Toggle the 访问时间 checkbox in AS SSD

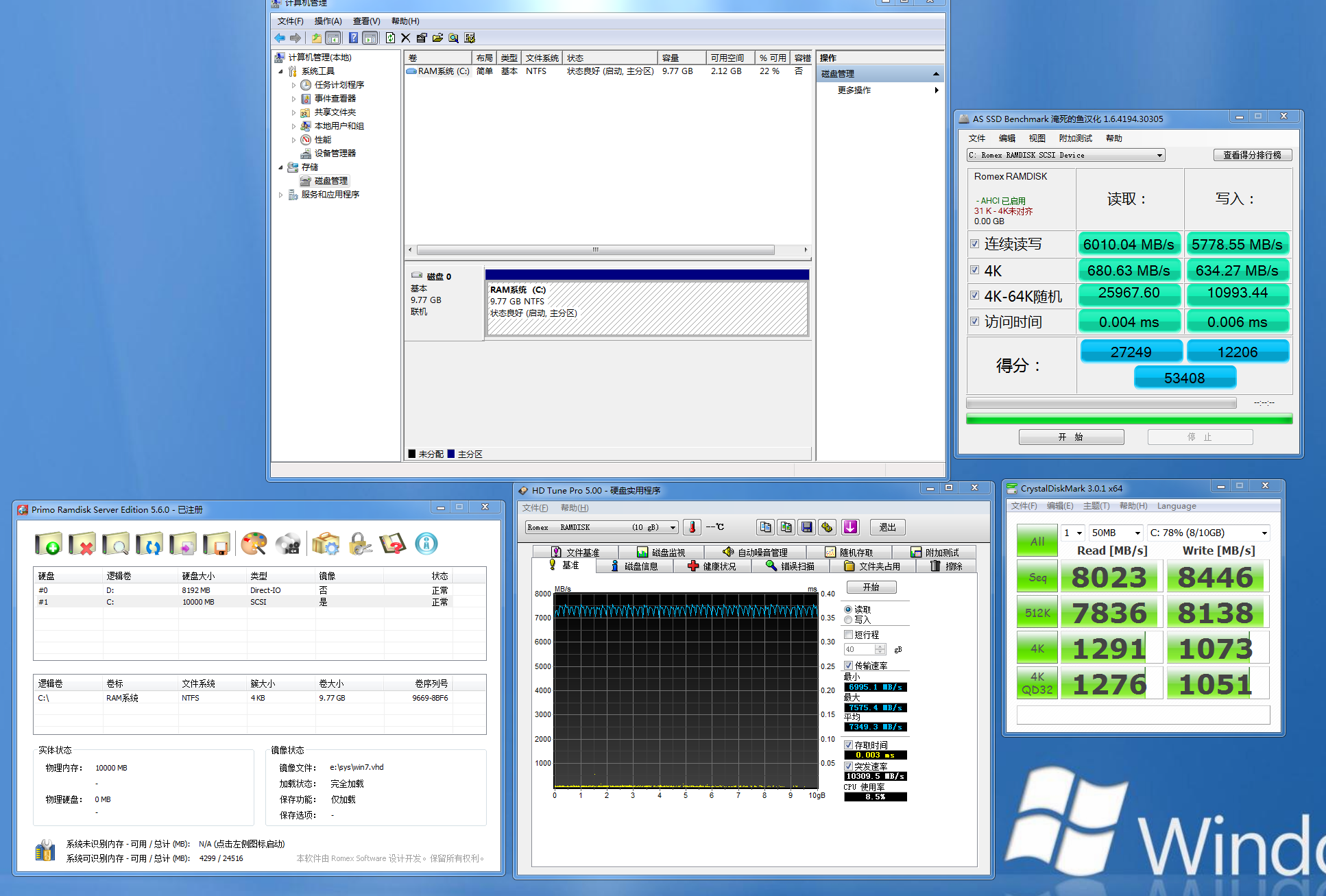pyautogui.click(x=974, y=321)
